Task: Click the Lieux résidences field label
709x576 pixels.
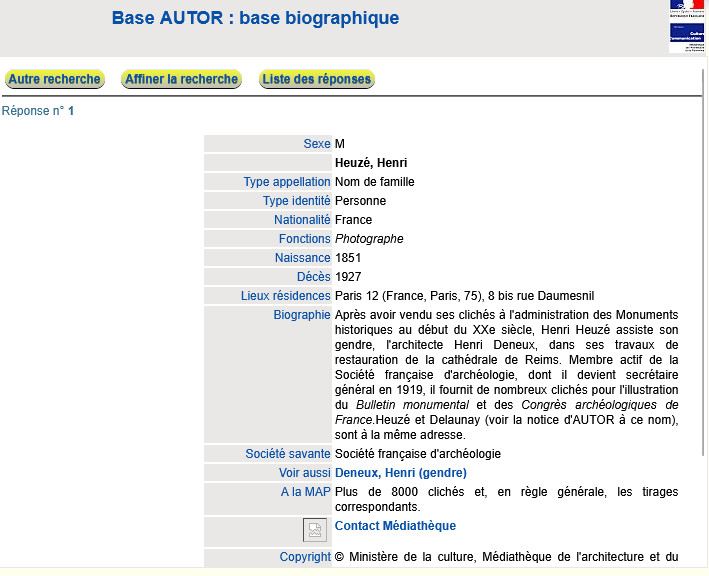Action: click(285, 296)
